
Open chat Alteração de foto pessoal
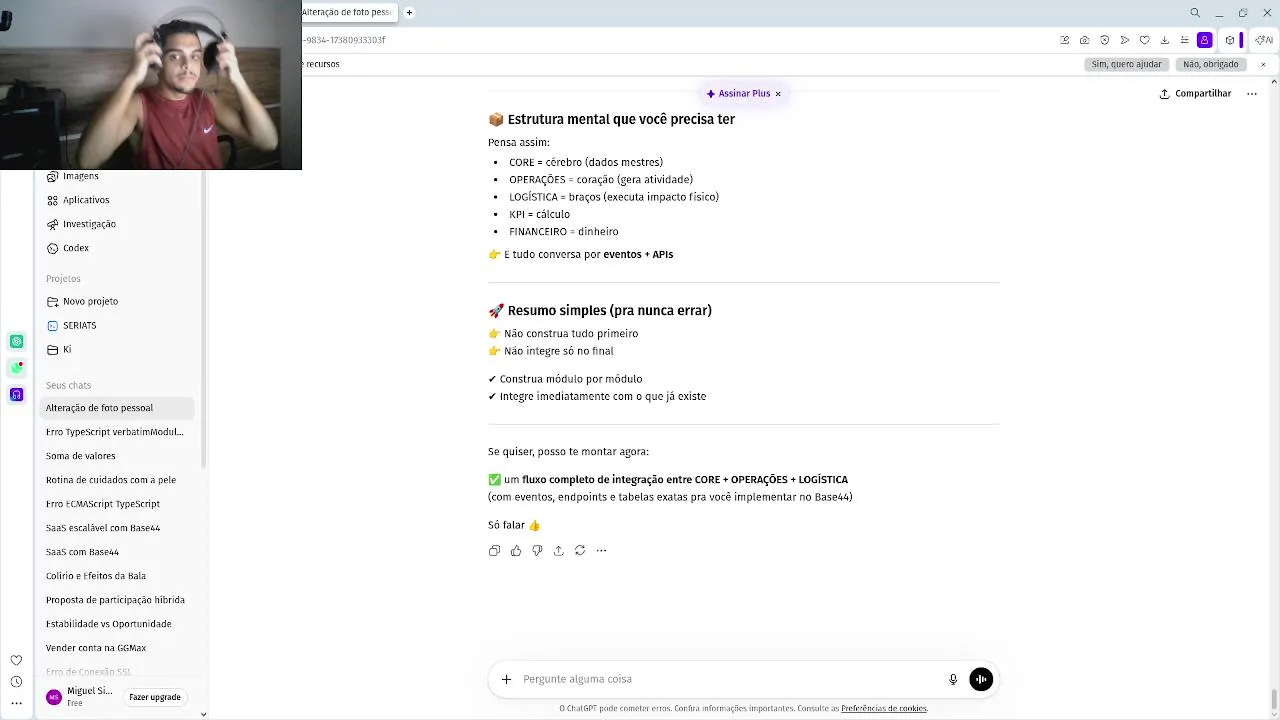[118, 408]
